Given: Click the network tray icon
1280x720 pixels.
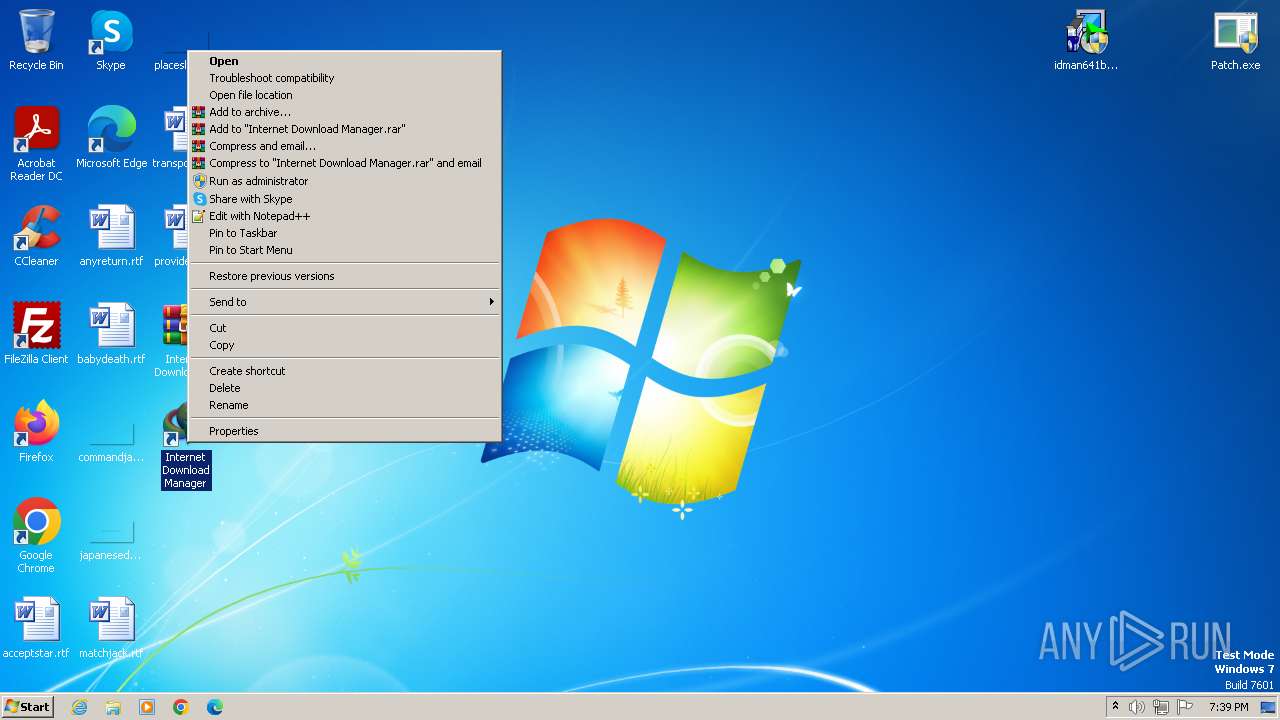Looking at the screenshot, I should coord(1161,707).
